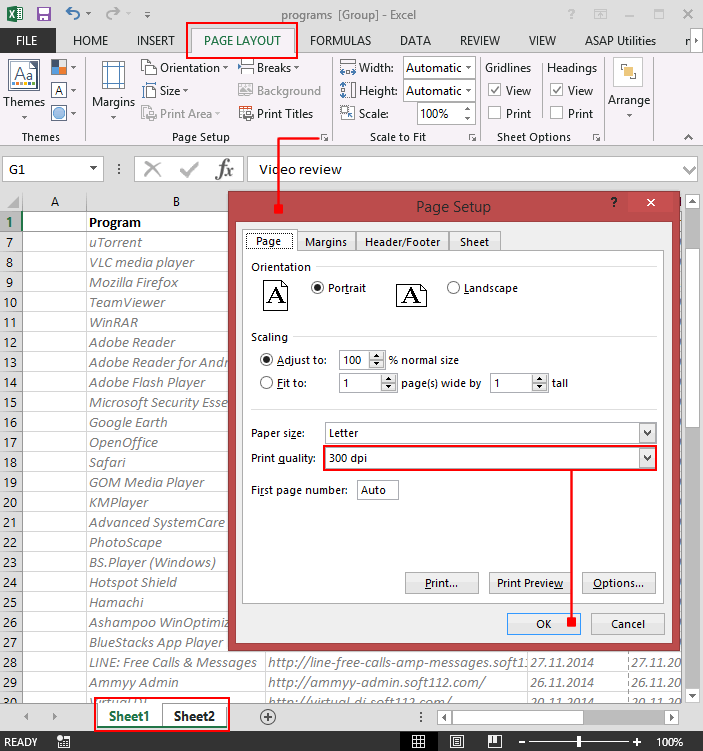Select Landscape orientation radio button
Viewport: 703px width, 751px height.
click(453, 288)
